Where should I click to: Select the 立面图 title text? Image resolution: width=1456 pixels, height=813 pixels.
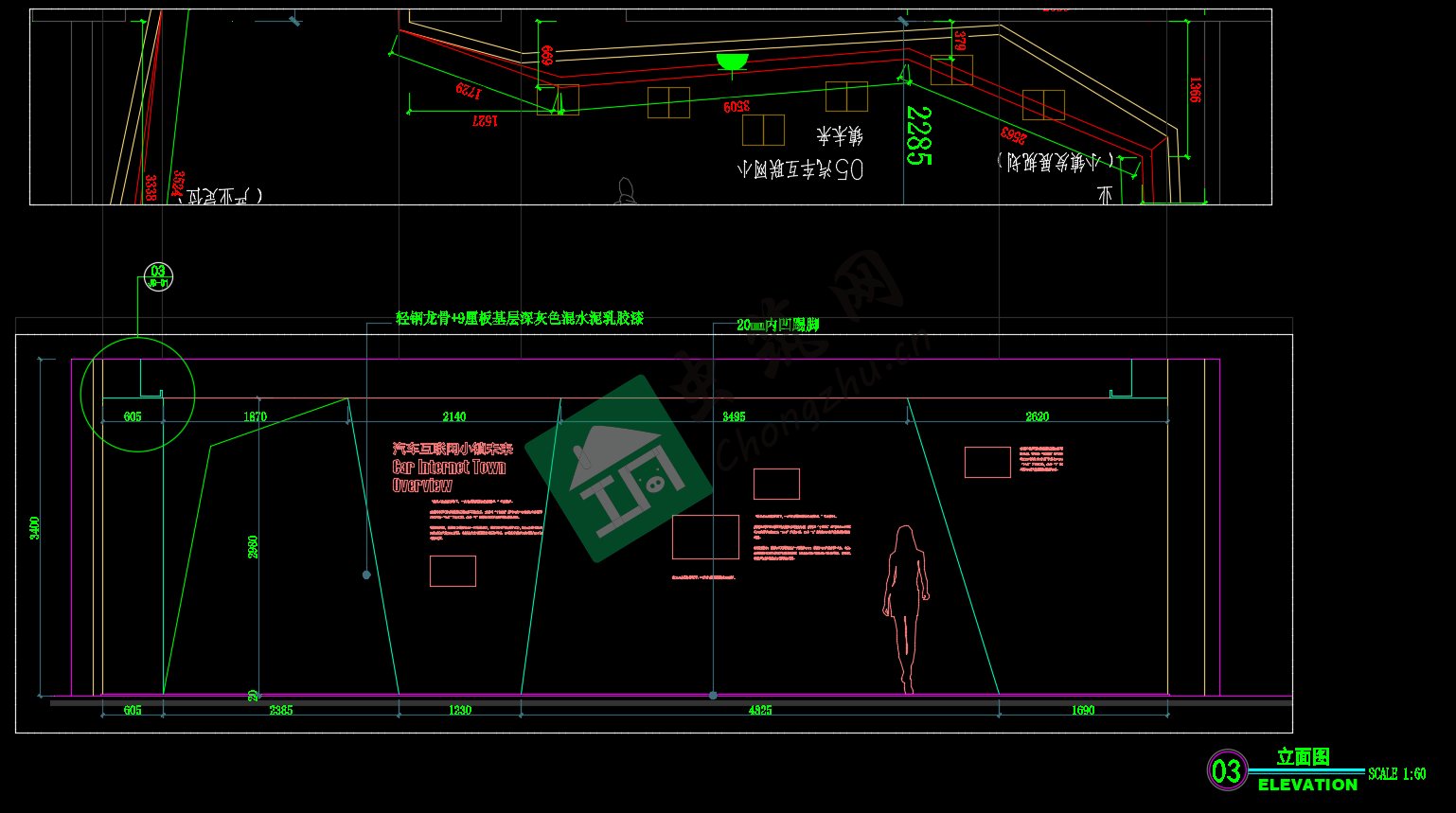click(1303, 756)
